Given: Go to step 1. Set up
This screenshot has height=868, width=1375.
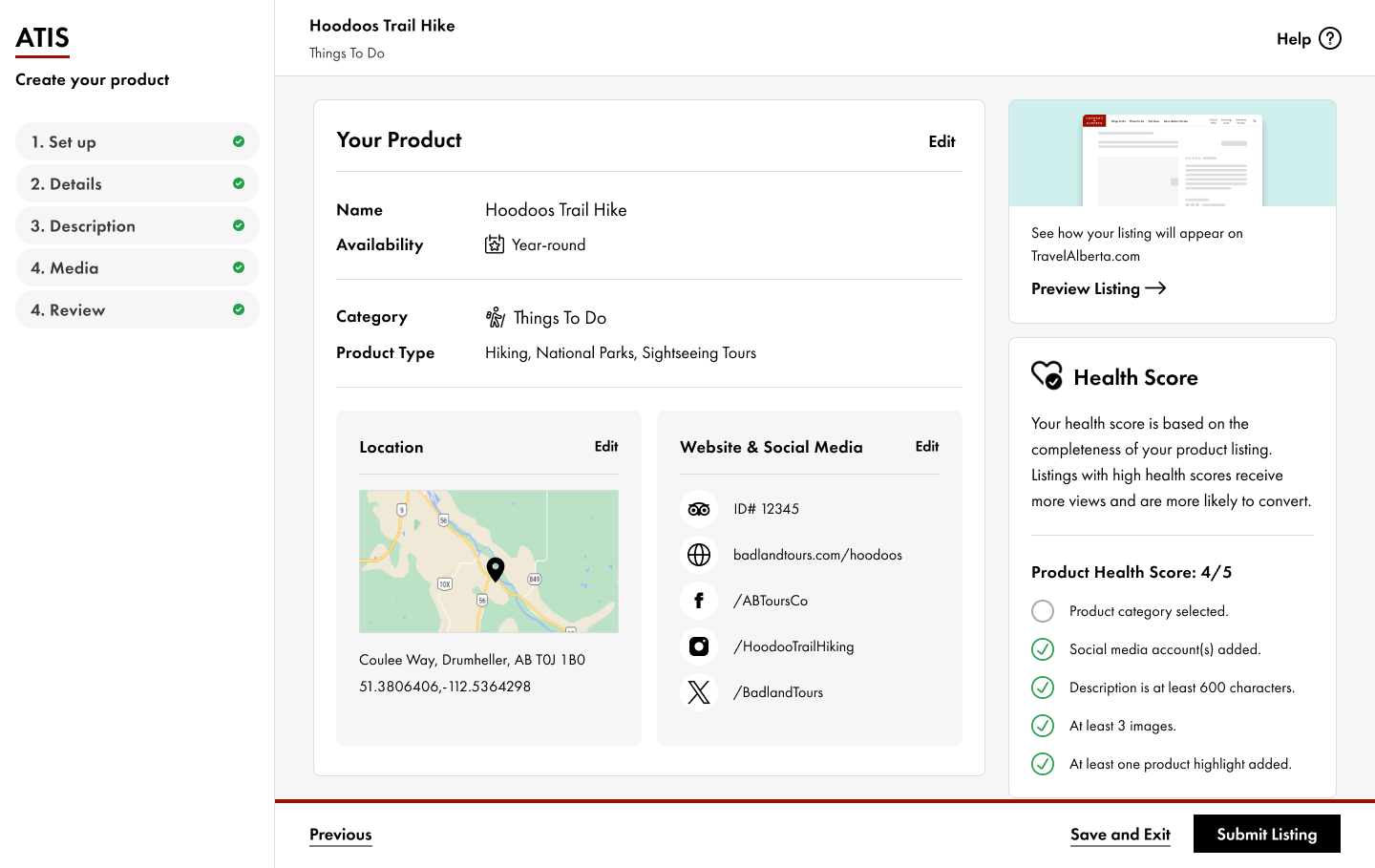Looking at the screenshot, I should click(137, 141).
